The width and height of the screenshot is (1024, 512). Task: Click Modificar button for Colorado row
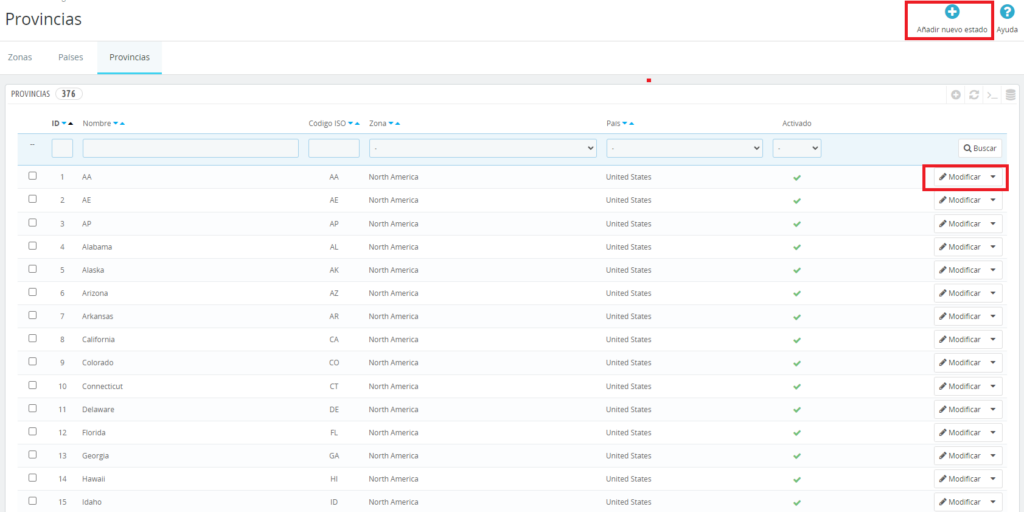click(960, 363)
